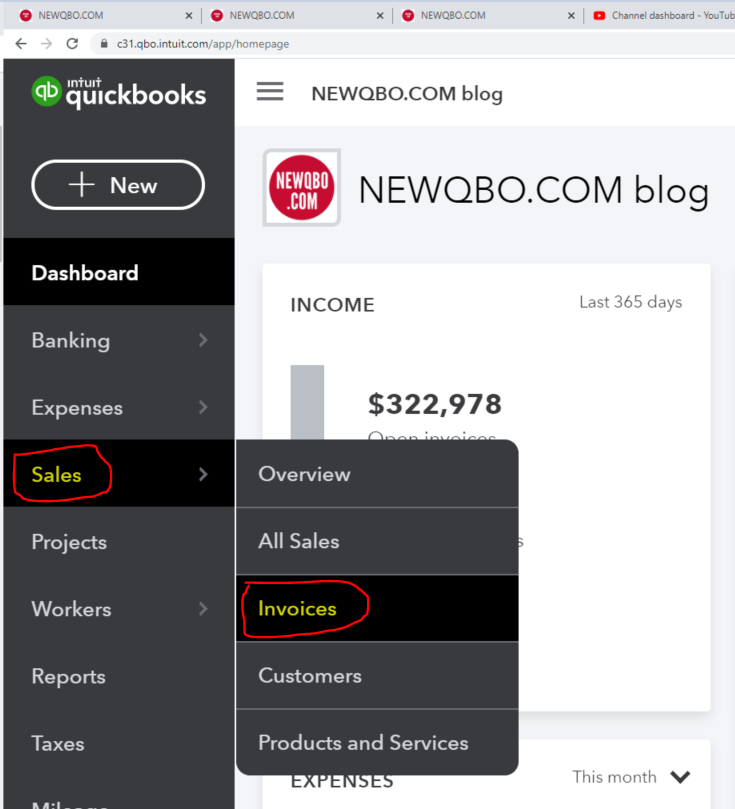
Task: Open Dashboard in the sidebar
Action: point(119,272)
